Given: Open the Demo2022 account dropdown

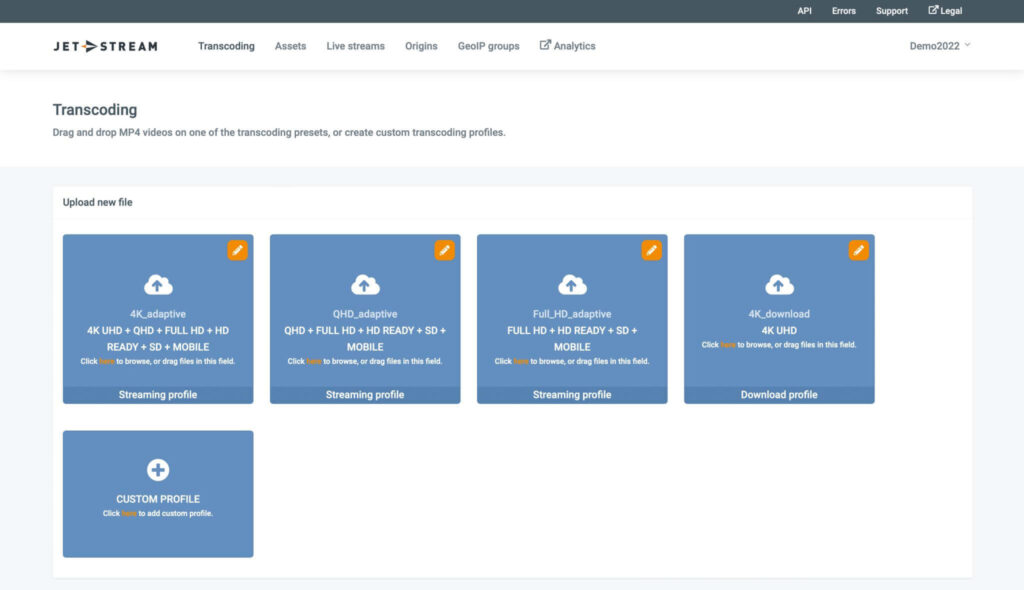Looking at the screenshot, I should click(934, 45).
